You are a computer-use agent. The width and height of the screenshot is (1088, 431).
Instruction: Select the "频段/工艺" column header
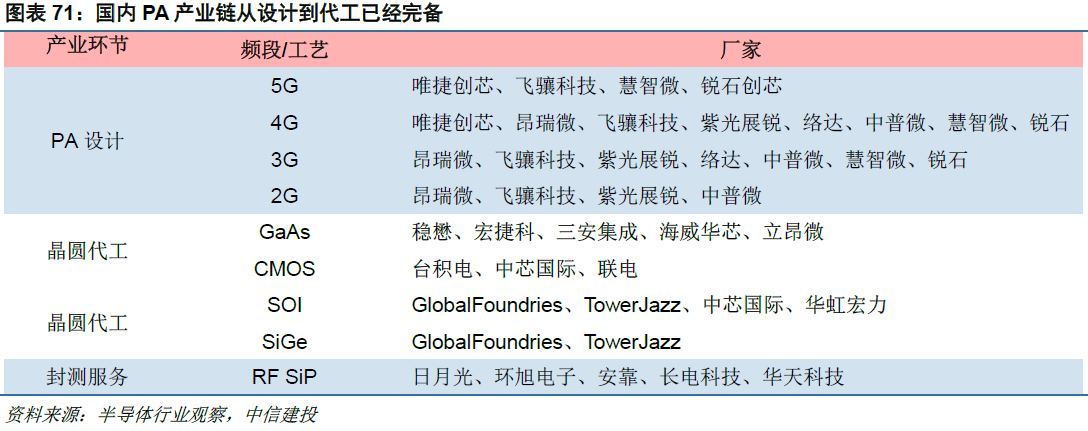[x=284, y=49]
